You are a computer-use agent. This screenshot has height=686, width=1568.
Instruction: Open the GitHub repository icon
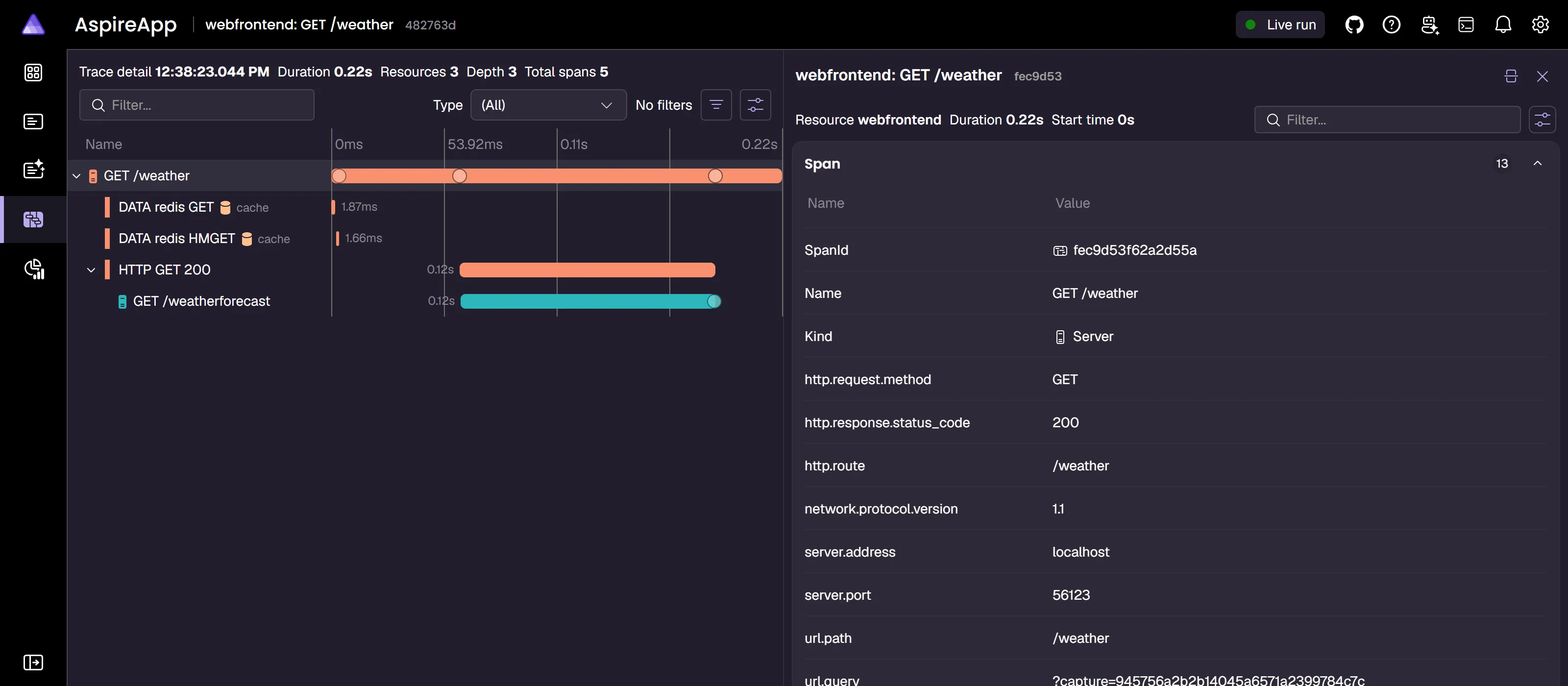1354,25
